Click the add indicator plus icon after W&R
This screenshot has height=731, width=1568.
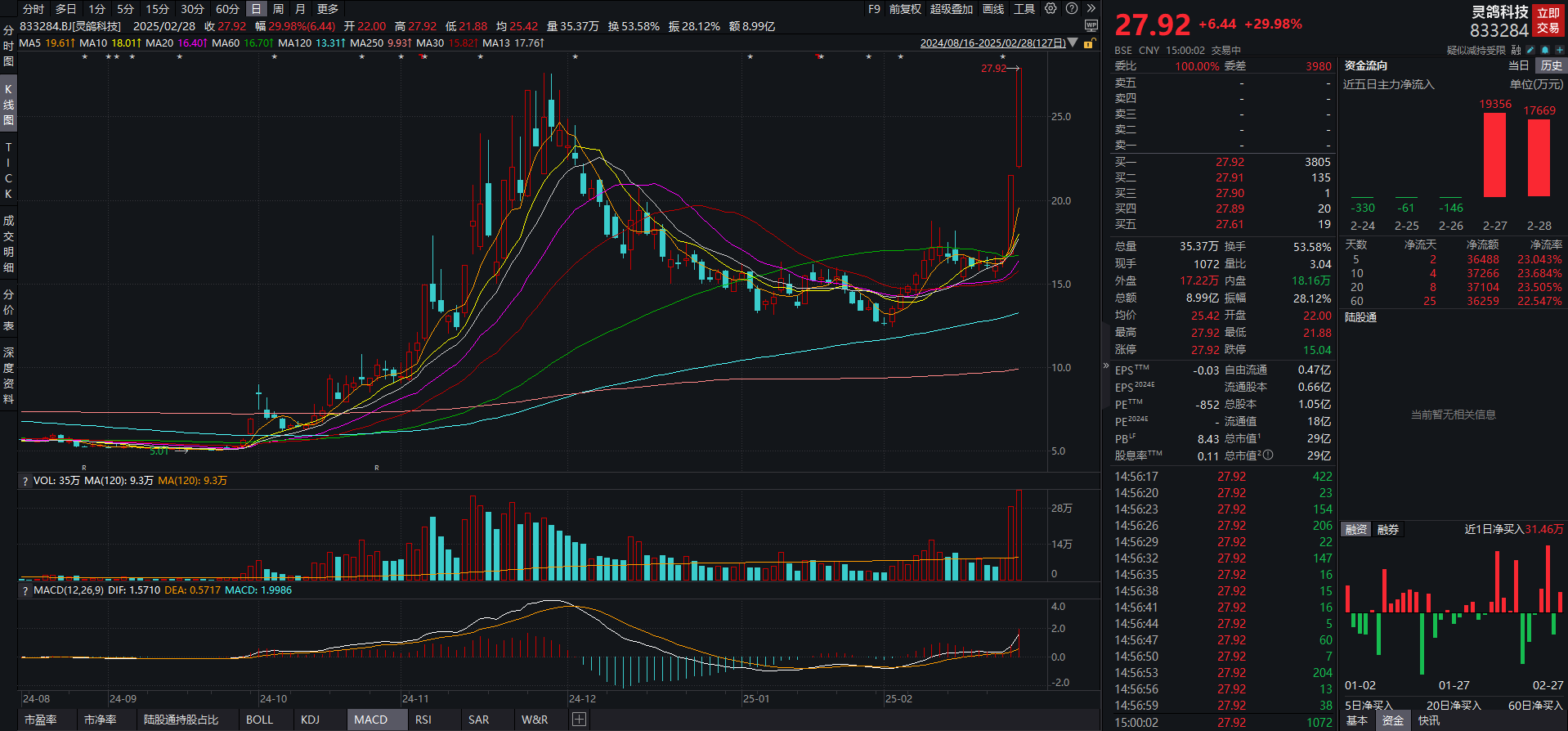tap(579, 720)
